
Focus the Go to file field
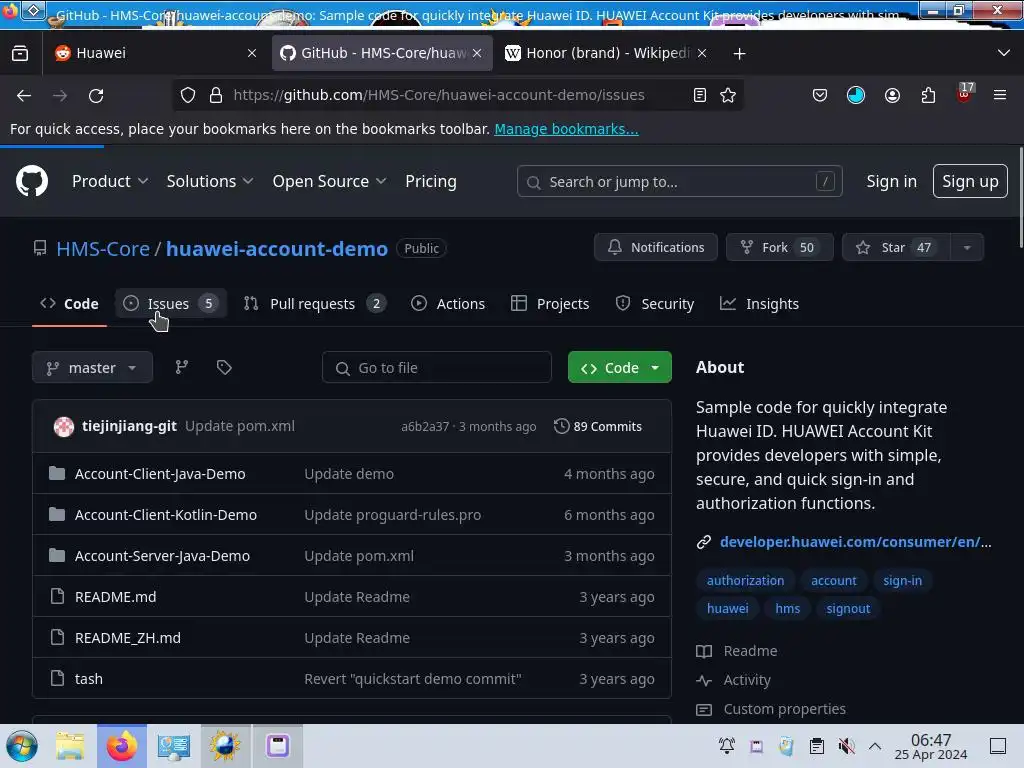[436, 368]
